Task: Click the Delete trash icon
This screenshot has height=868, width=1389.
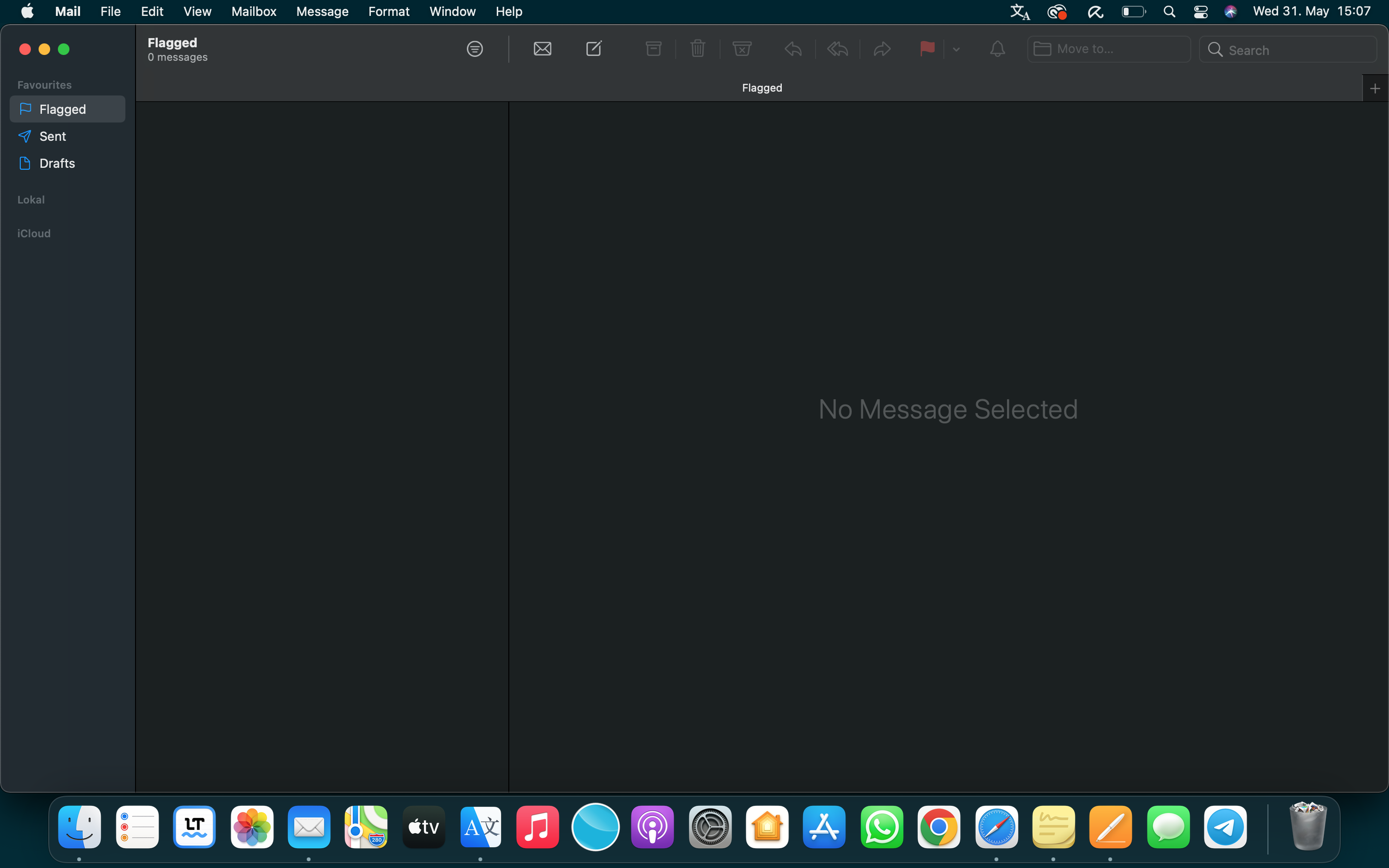Action: 697,49
